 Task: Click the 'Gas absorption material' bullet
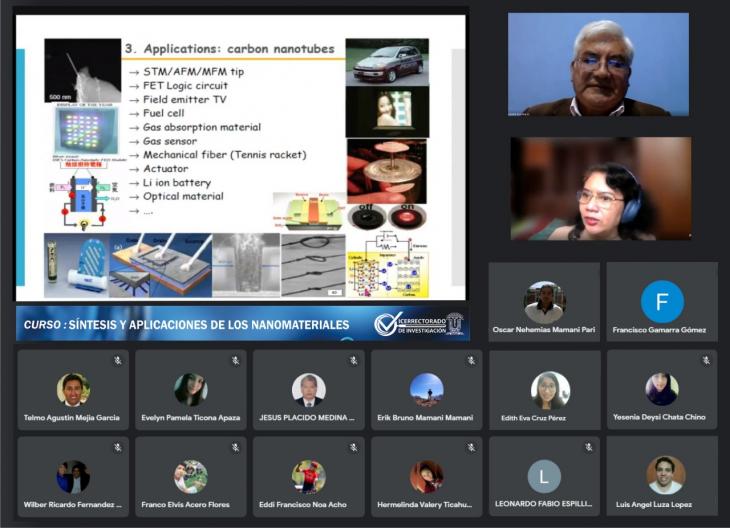pos(202,127)
